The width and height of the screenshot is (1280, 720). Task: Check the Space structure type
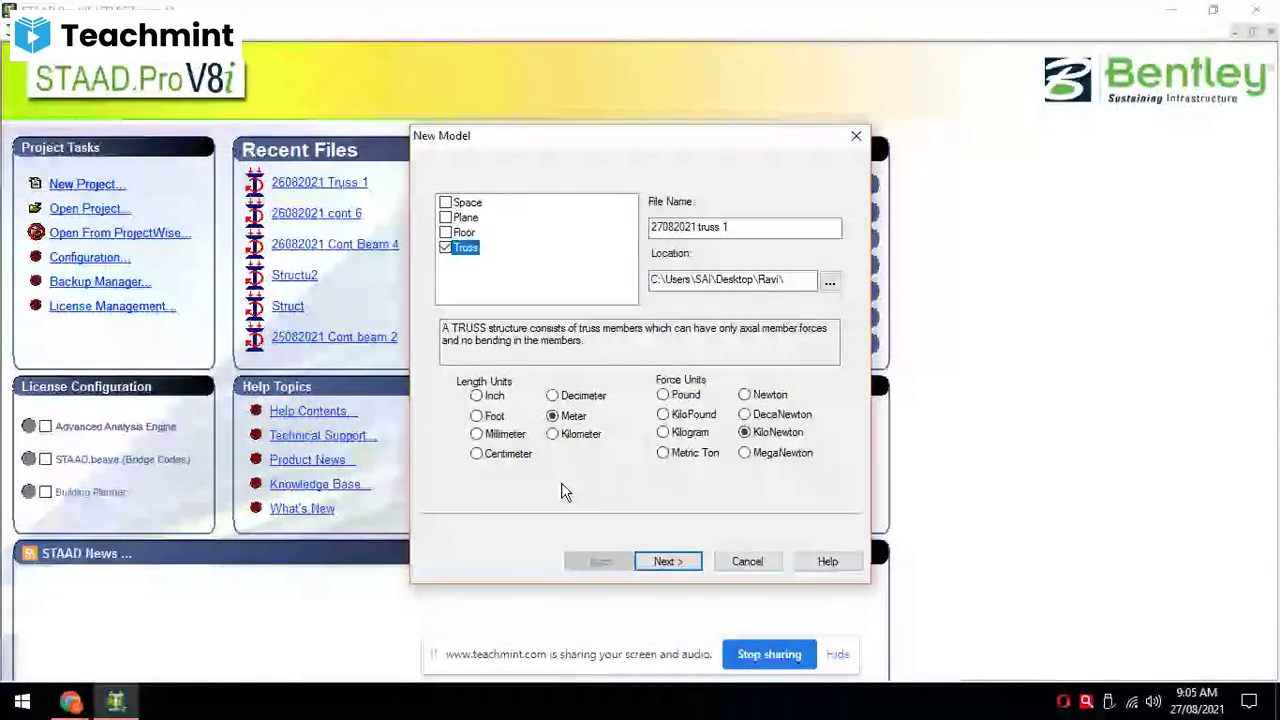tap(446, 202)
